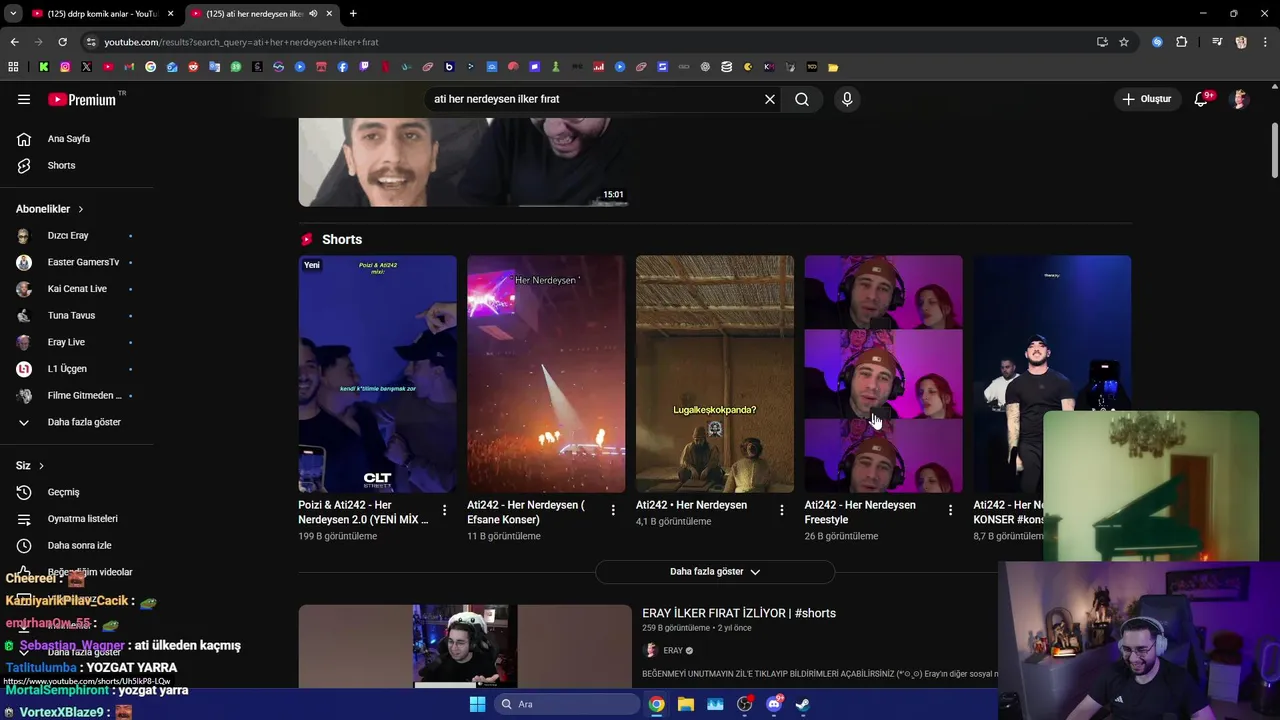
Task: Open the yellow bookmarks folder
Action: tap(833, 67)
